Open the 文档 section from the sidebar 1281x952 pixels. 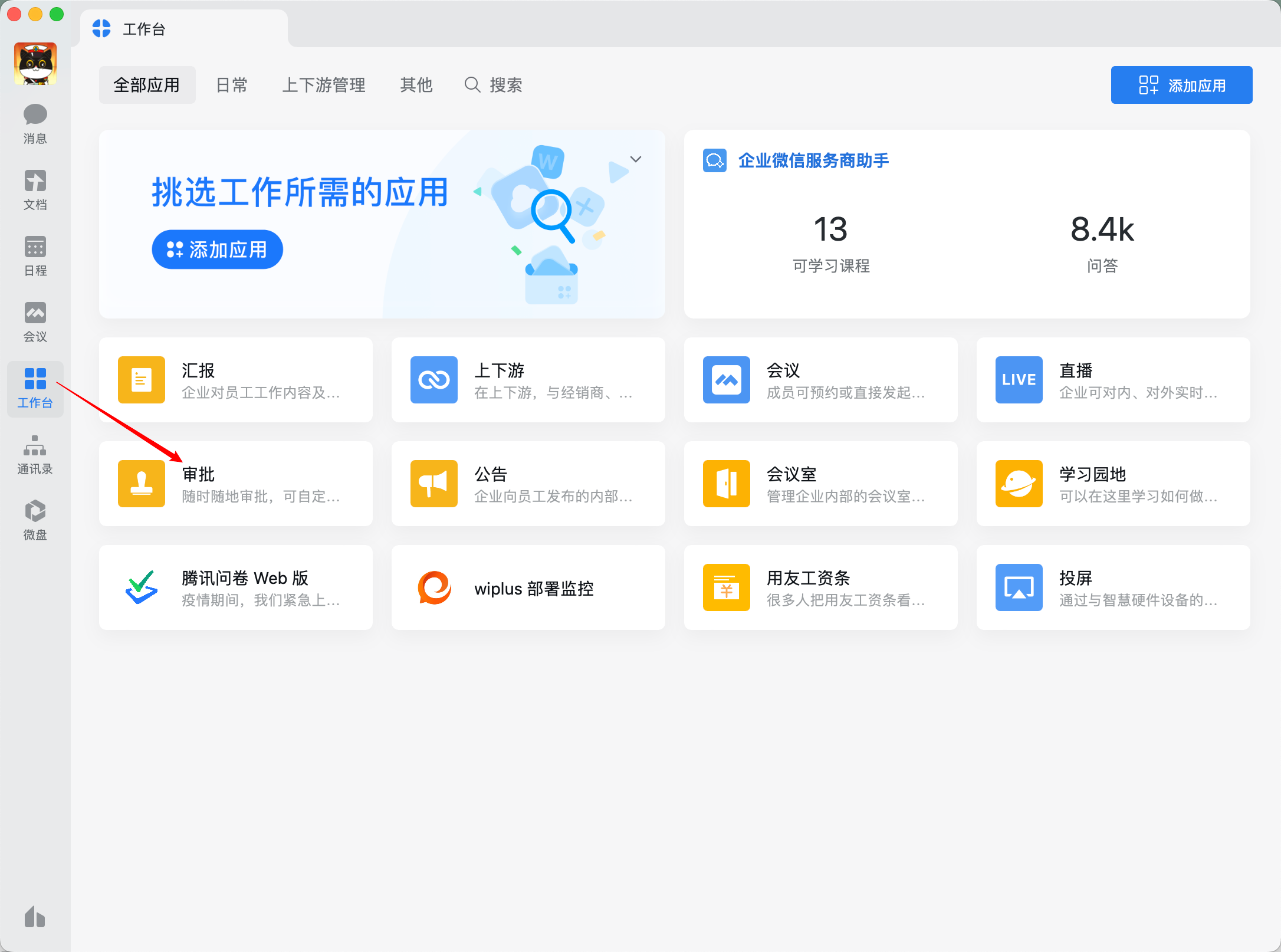pos(35,189)
